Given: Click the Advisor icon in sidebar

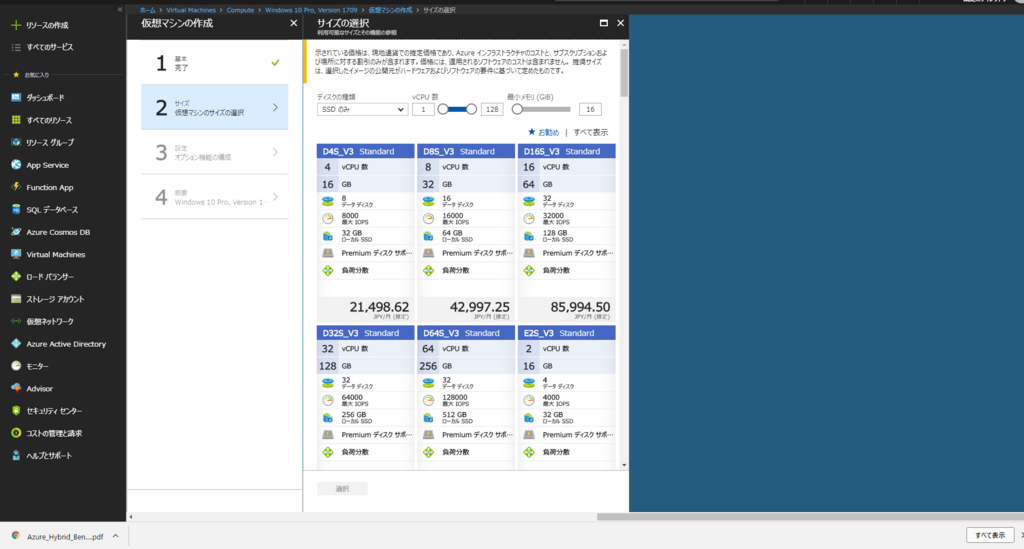Looking at the screenshot, I should point(16,388).
